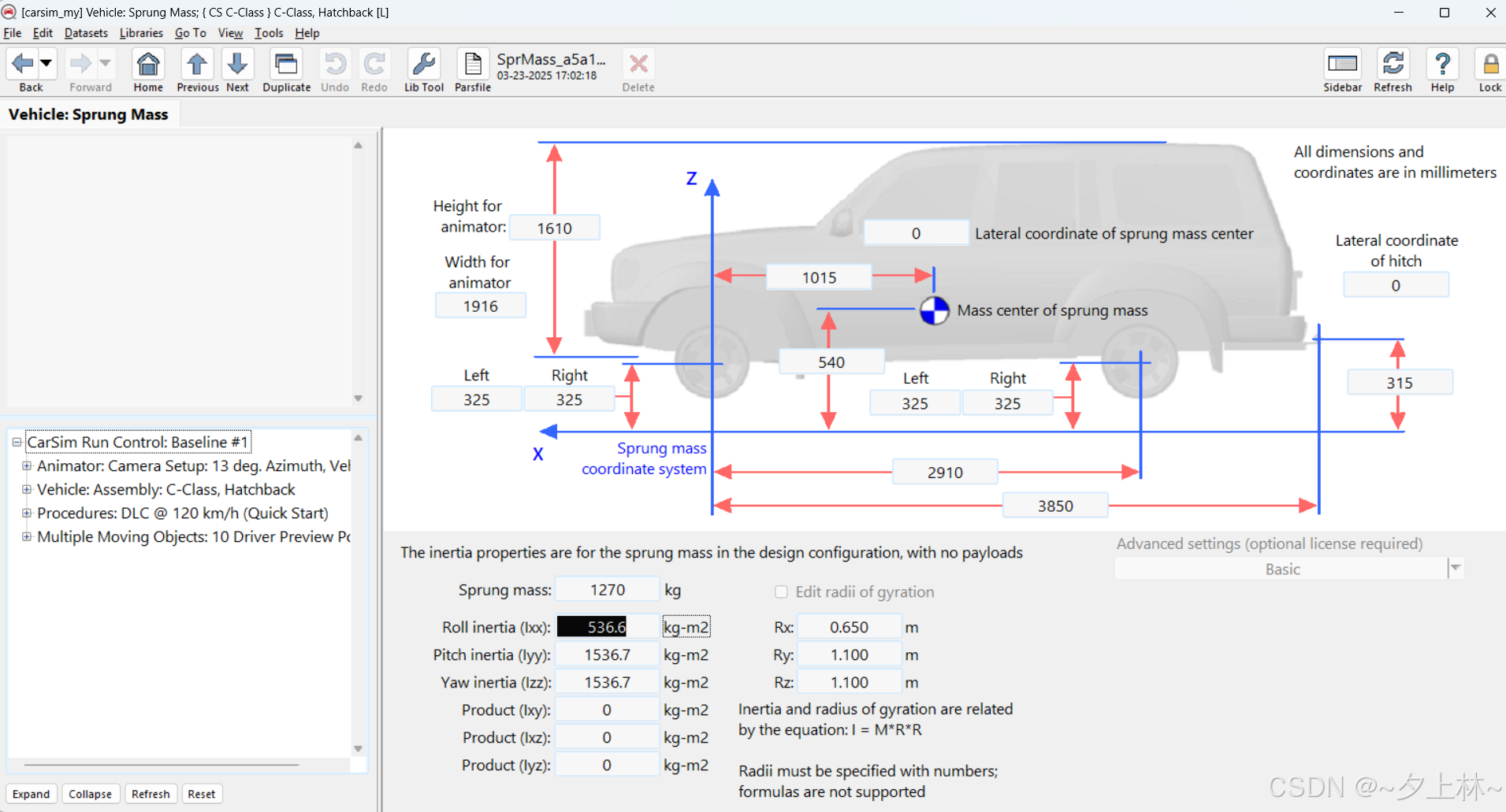Open the Tools menu

tap(269, 33)
